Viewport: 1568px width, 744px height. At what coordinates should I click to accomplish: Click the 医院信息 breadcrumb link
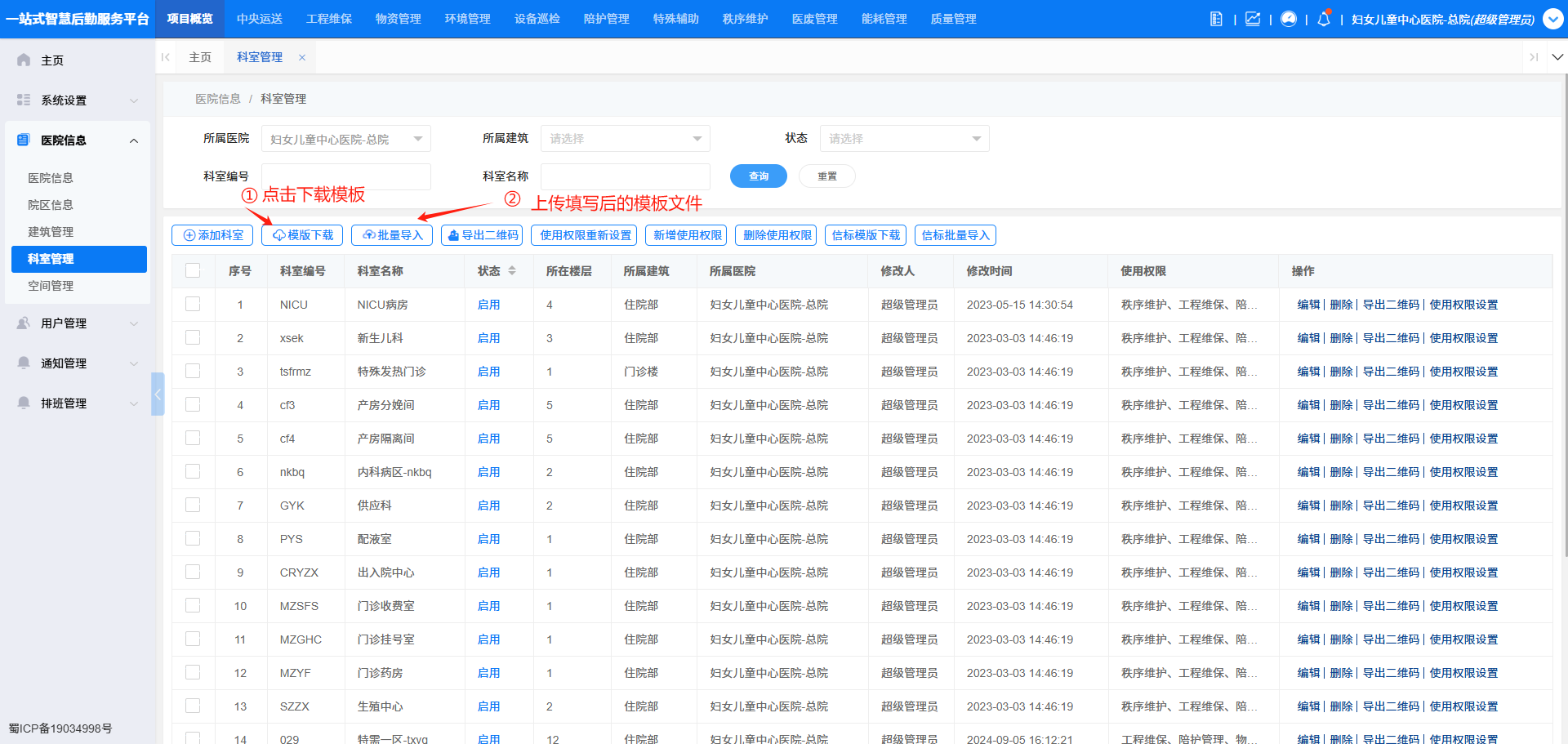point(218,99)
